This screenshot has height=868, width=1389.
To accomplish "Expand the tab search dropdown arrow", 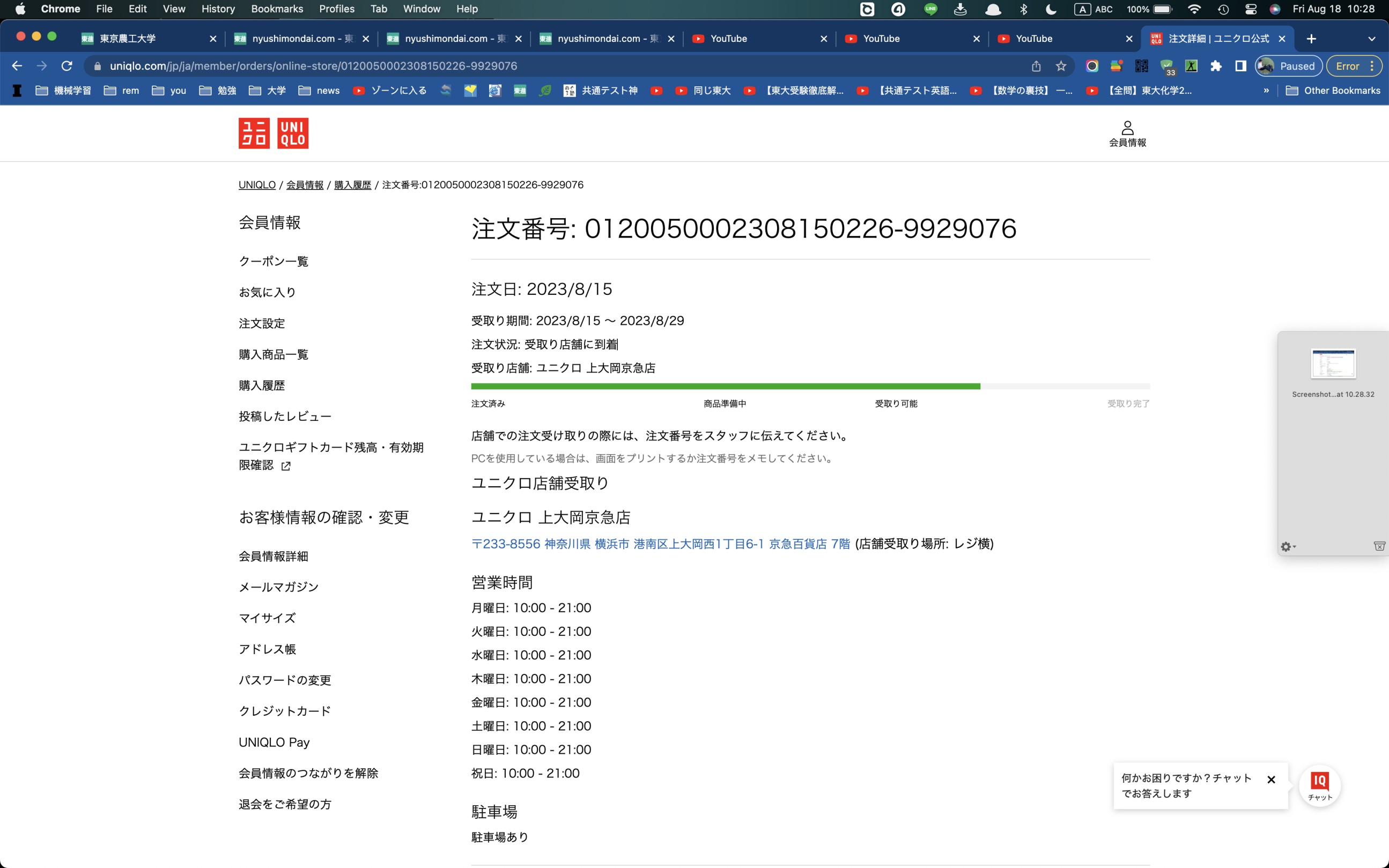I will tap(1372, 39).
